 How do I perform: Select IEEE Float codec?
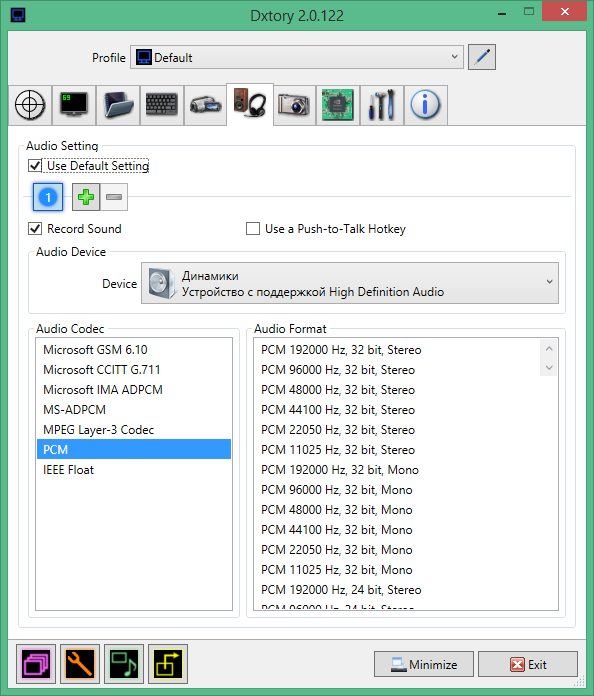pos(134,470)
